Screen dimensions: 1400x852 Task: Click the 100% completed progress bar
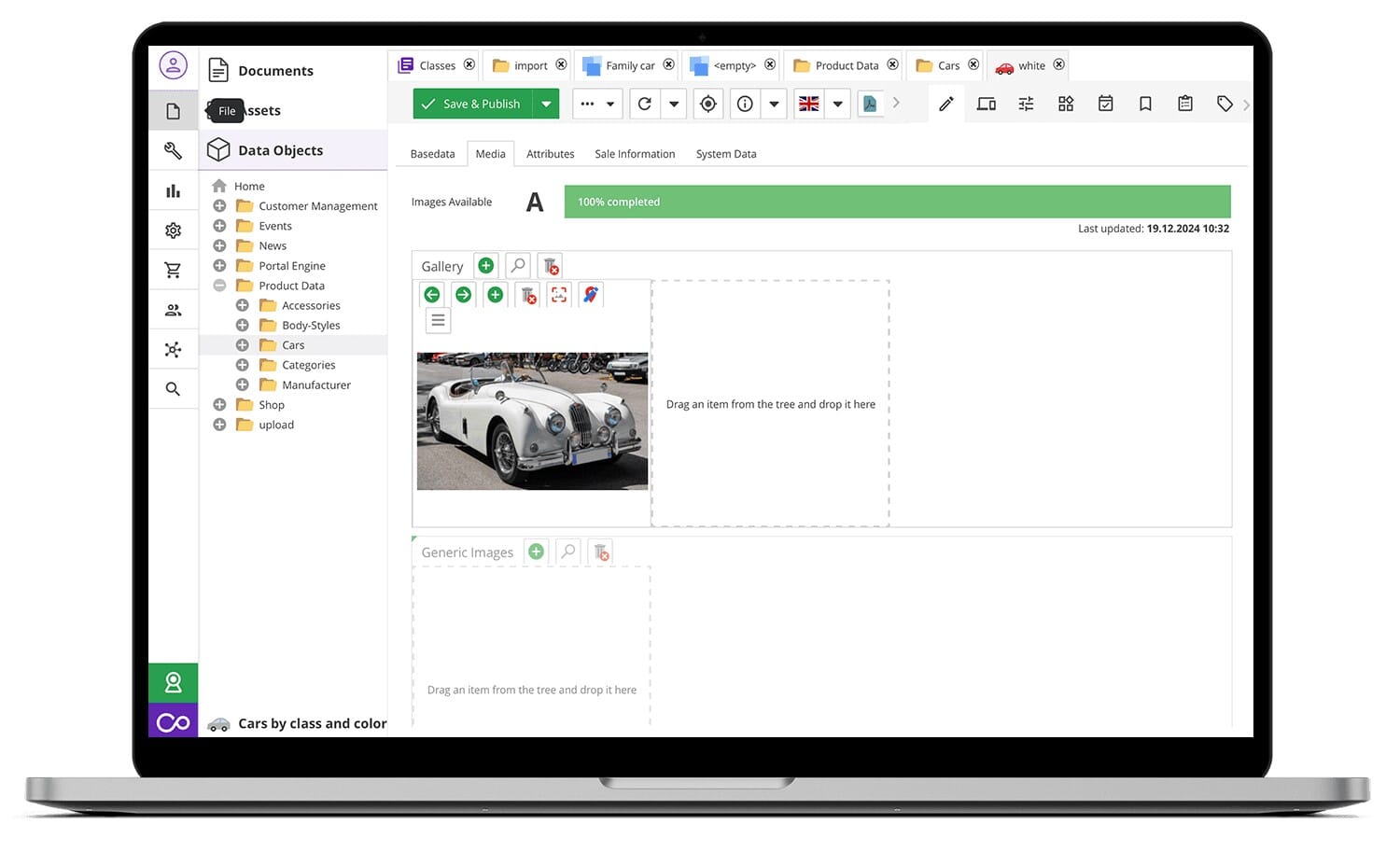897,202
